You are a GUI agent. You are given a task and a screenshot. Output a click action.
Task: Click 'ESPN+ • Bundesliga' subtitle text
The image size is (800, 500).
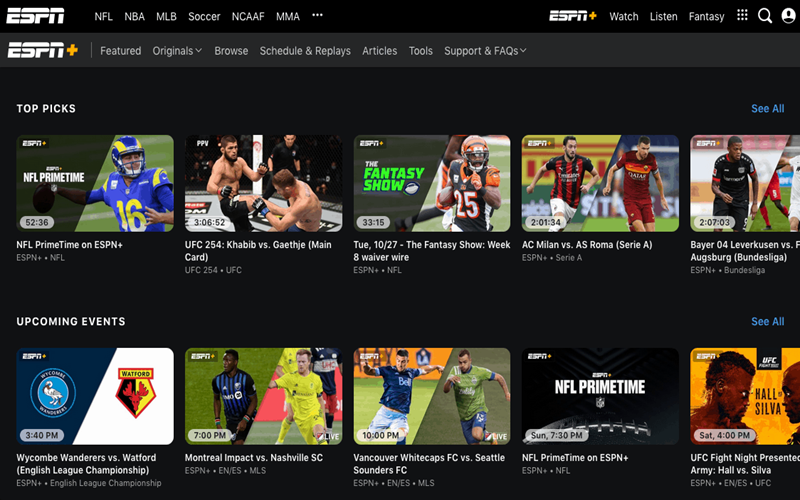[728, 270]
